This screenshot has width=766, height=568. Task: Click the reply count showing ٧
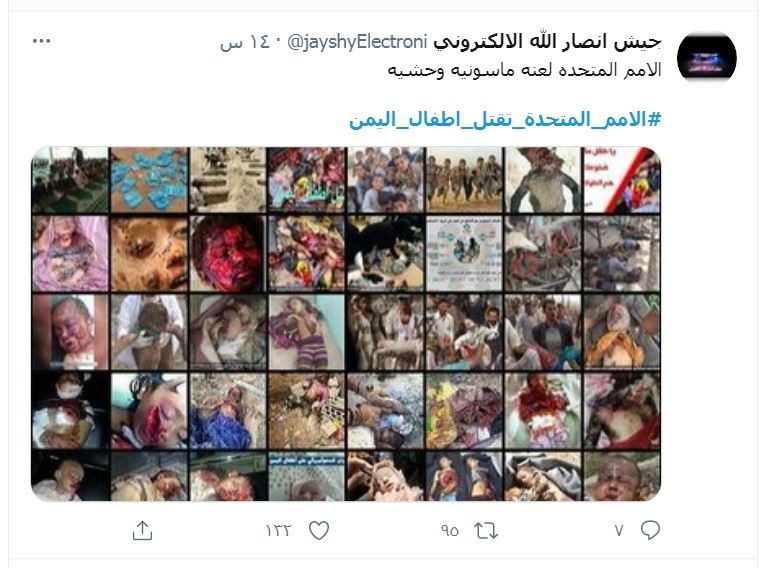point(619,530)
